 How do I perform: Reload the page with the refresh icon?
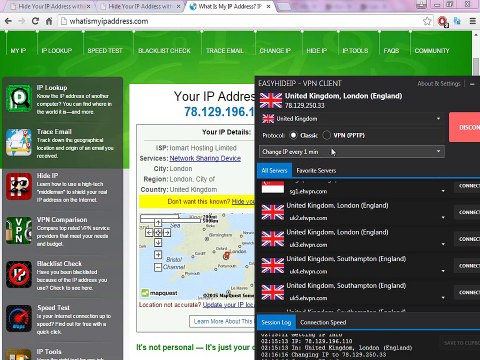35,21
